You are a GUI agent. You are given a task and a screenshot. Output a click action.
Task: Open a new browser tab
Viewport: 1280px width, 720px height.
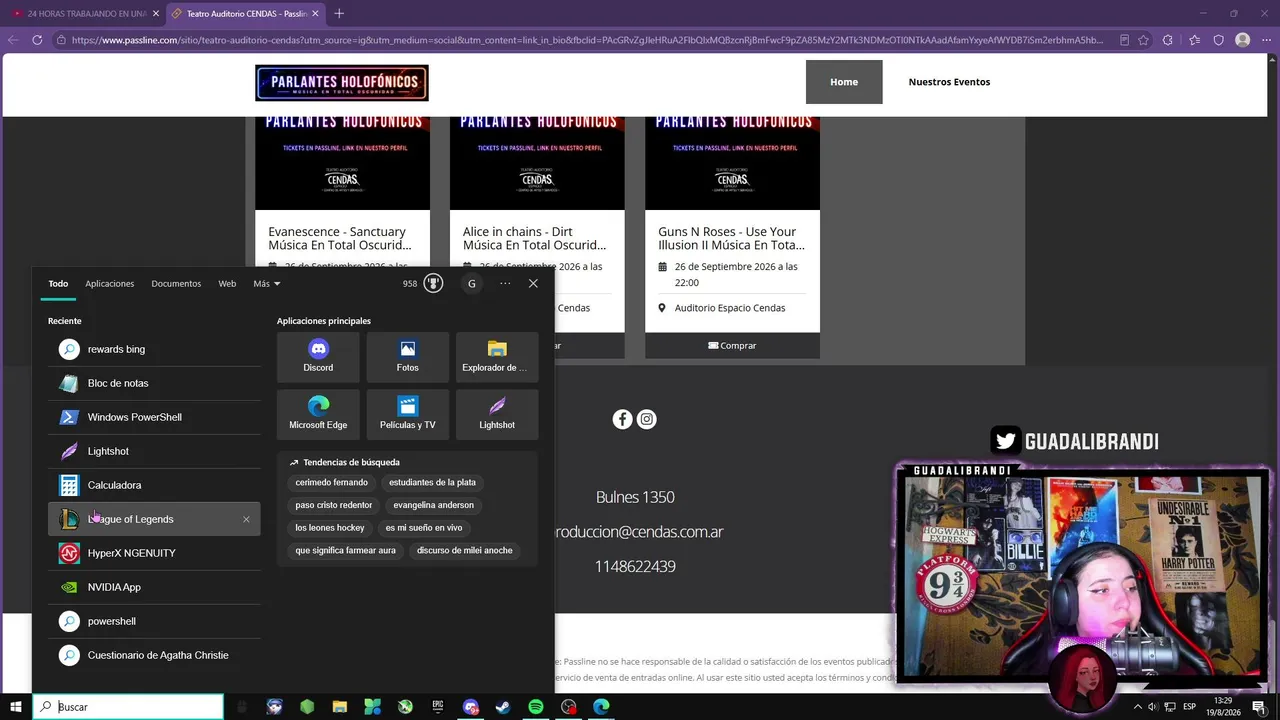tap(339, 14)
